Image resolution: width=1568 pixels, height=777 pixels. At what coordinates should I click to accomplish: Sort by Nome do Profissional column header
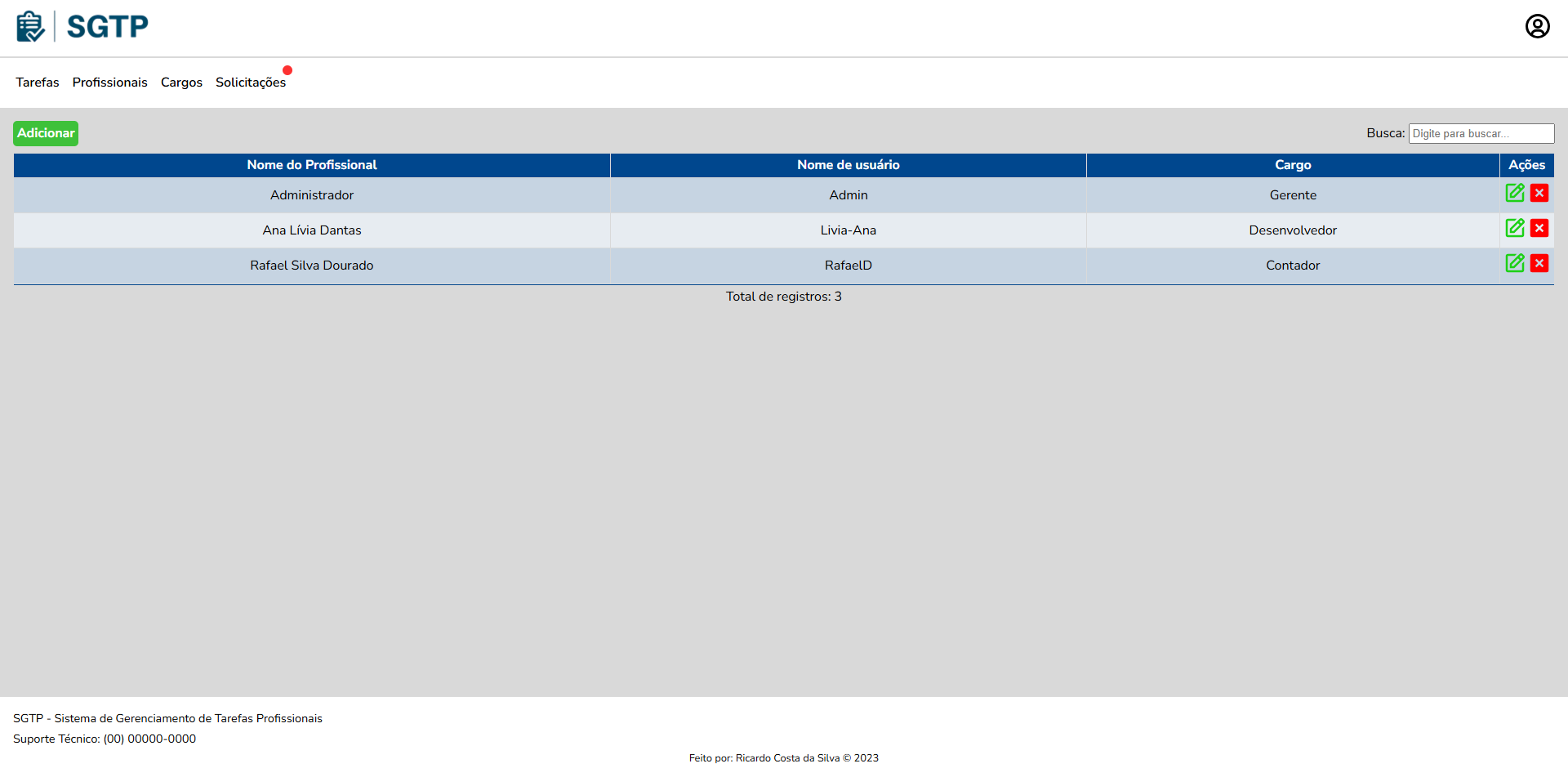click(312, 165)
